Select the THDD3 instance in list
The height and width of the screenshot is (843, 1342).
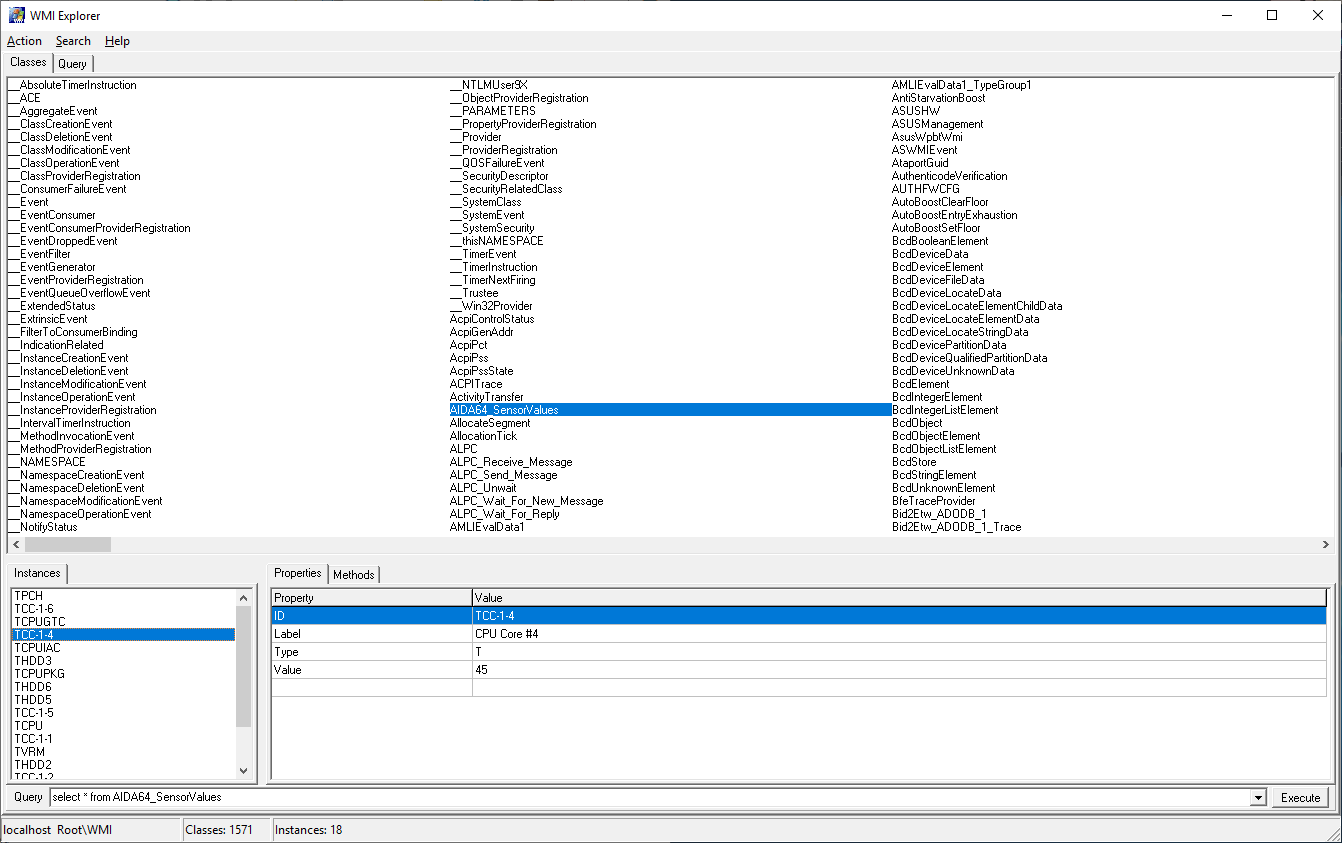click(x=33, y=661)
